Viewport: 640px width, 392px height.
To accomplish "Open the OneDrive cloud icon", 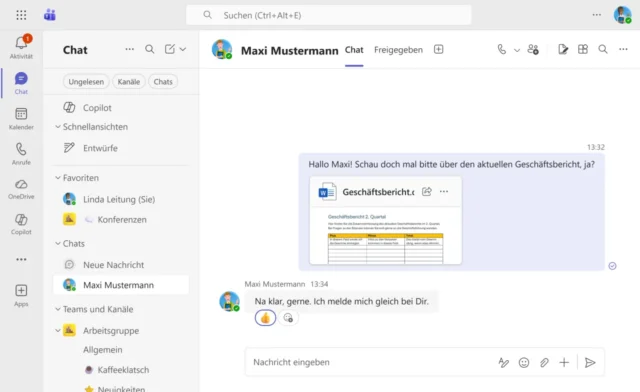I will [x=21, y=184].
